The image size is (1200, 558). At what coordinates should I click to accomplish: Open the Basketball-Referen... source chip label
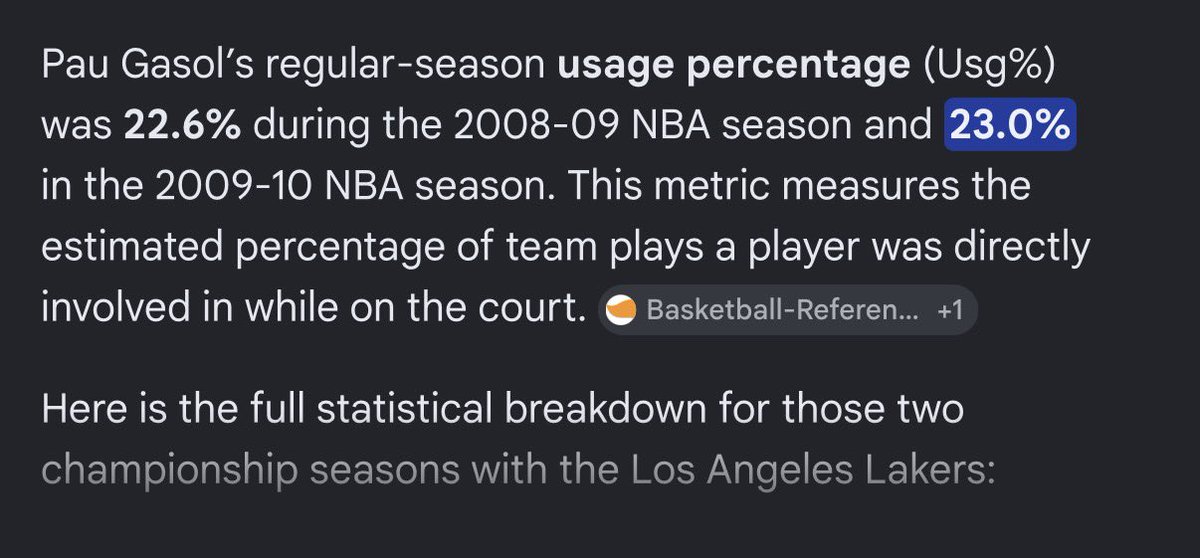point(783,311)
